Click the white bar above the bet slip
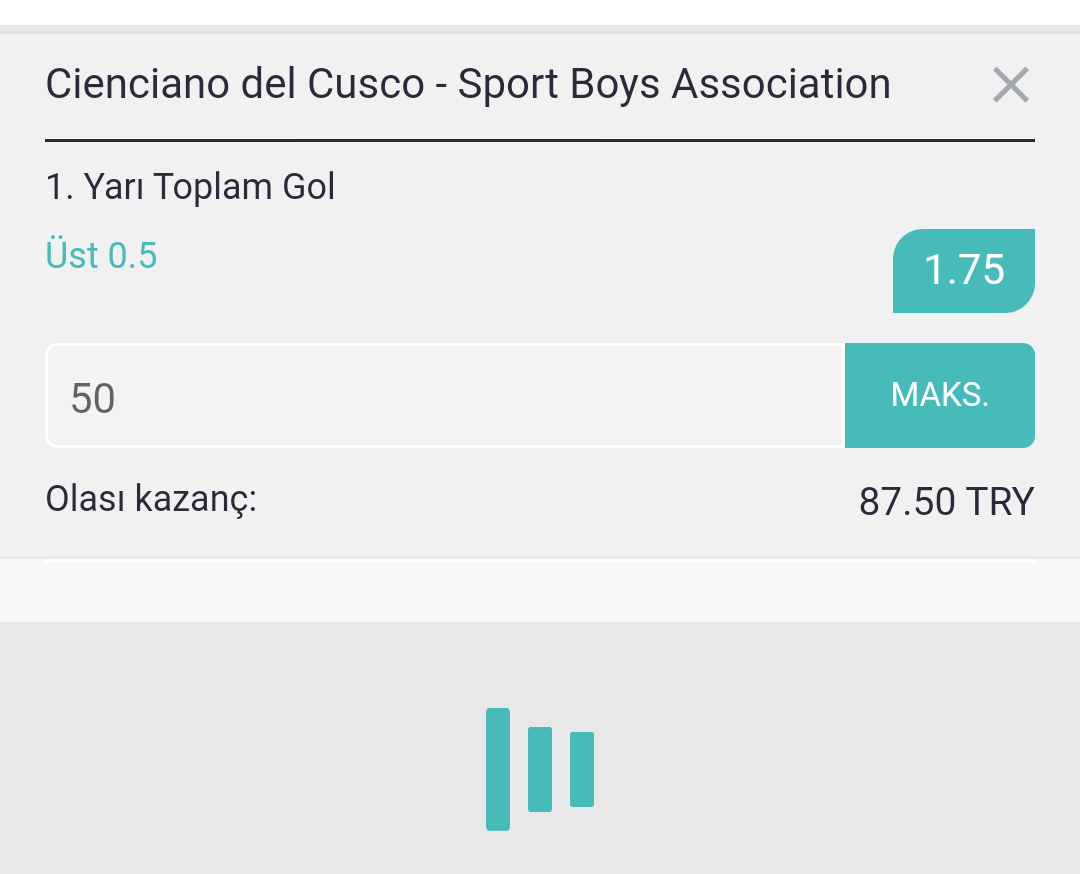 click(x=540, y=12)
